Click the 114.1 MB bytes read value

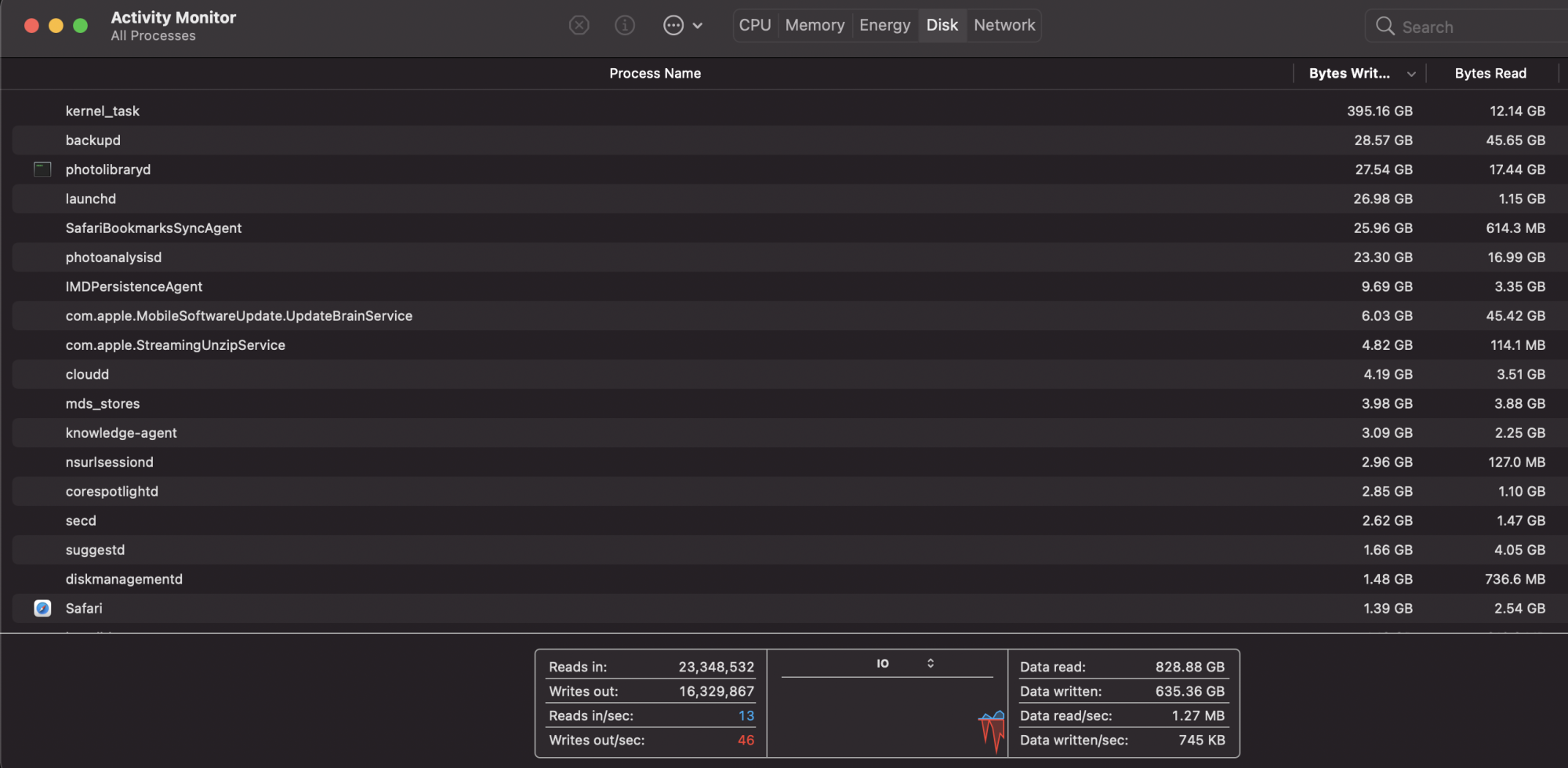click(x=1518, y=345)
